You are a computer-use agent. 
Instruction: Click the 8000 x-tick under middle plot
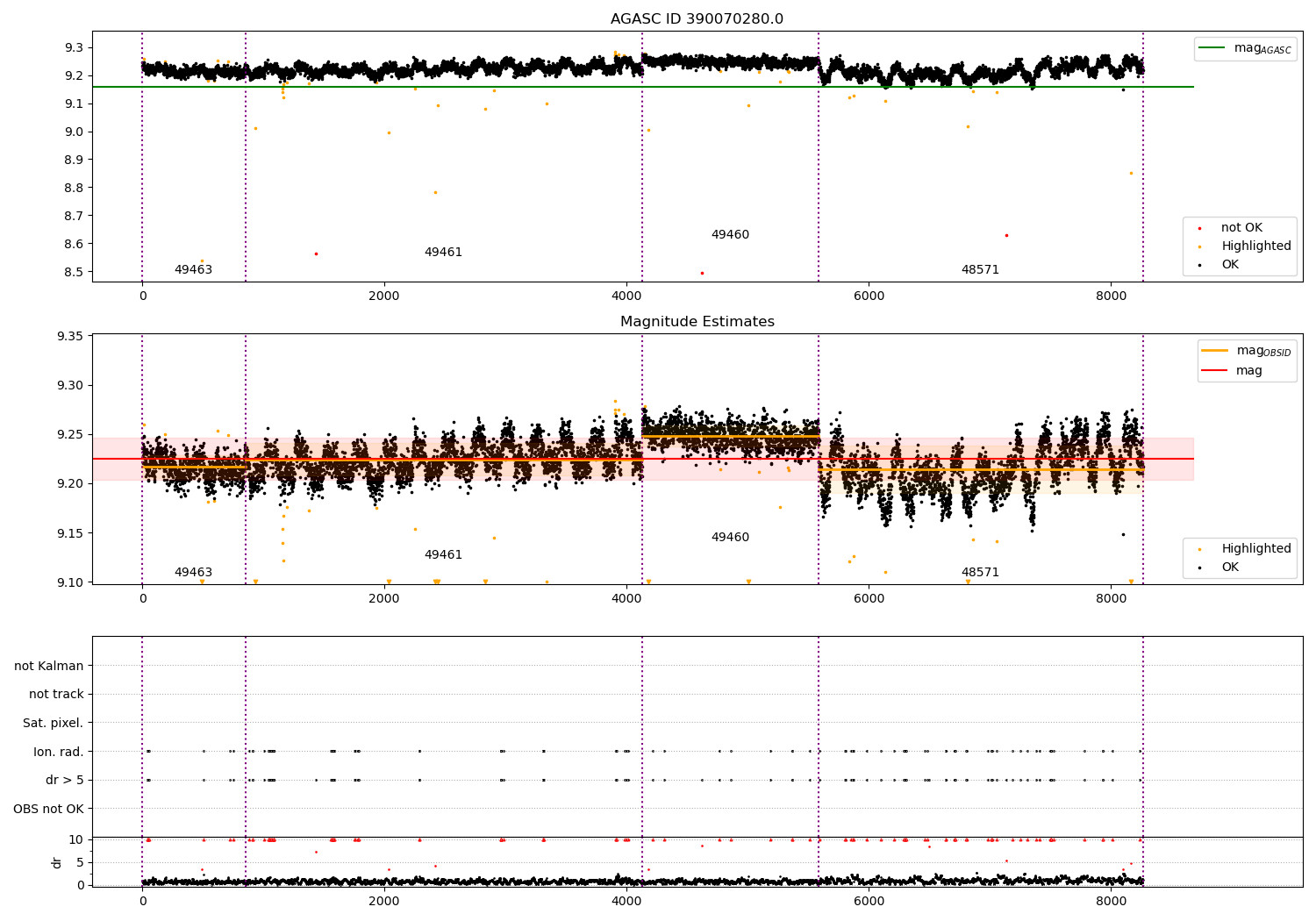(x=1111, y=599)
